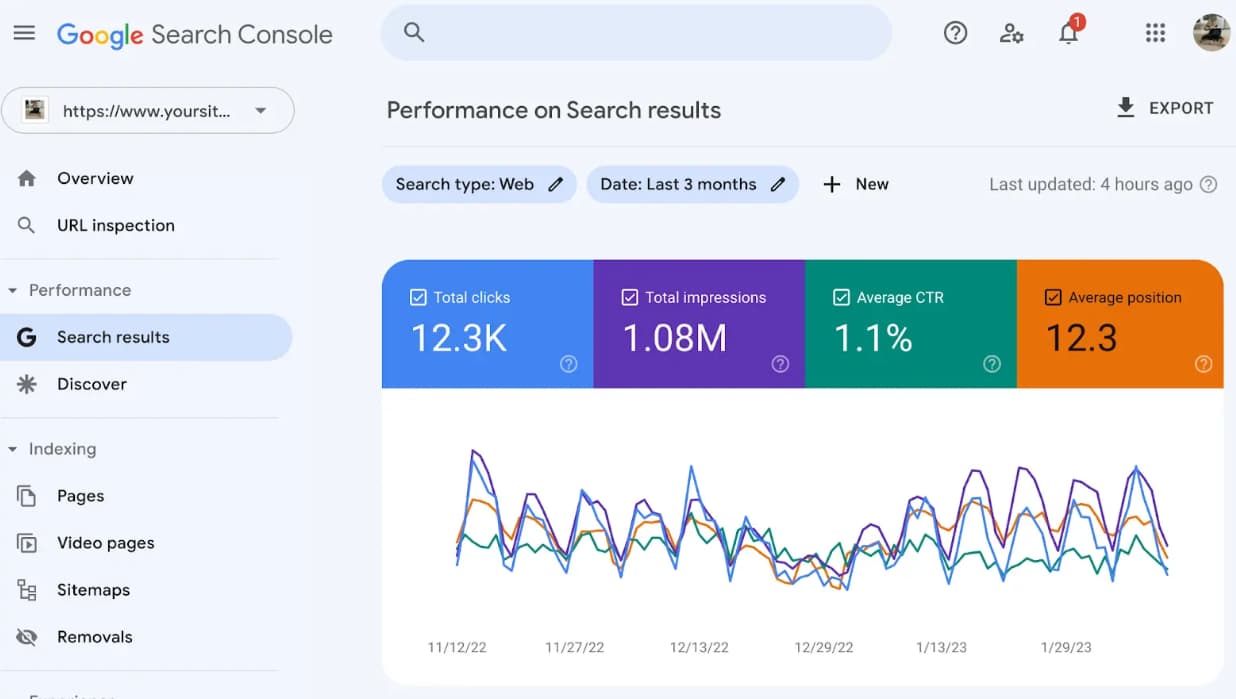Click the property favicon thumbnail

(35, 110)
